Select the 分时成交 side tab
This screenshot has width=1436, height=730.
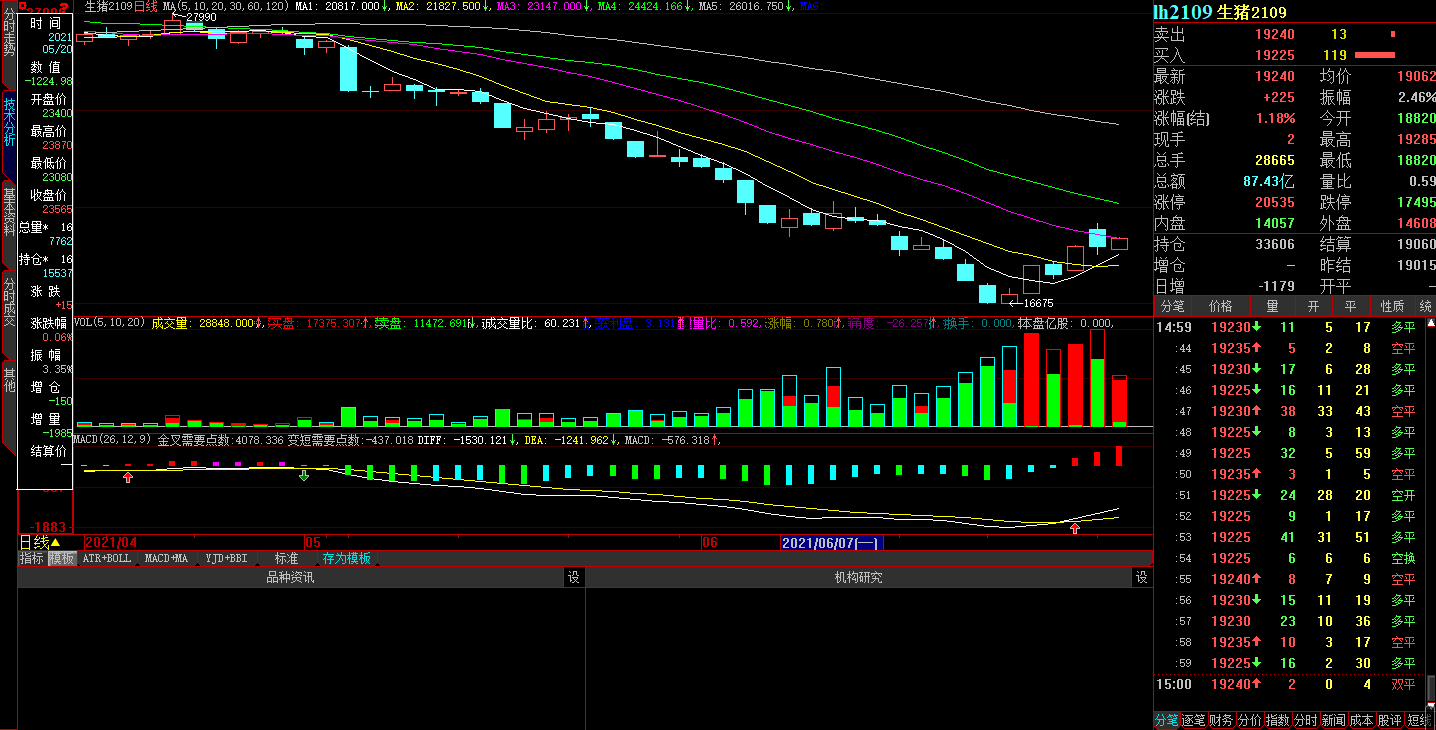[x=9, y=303]
